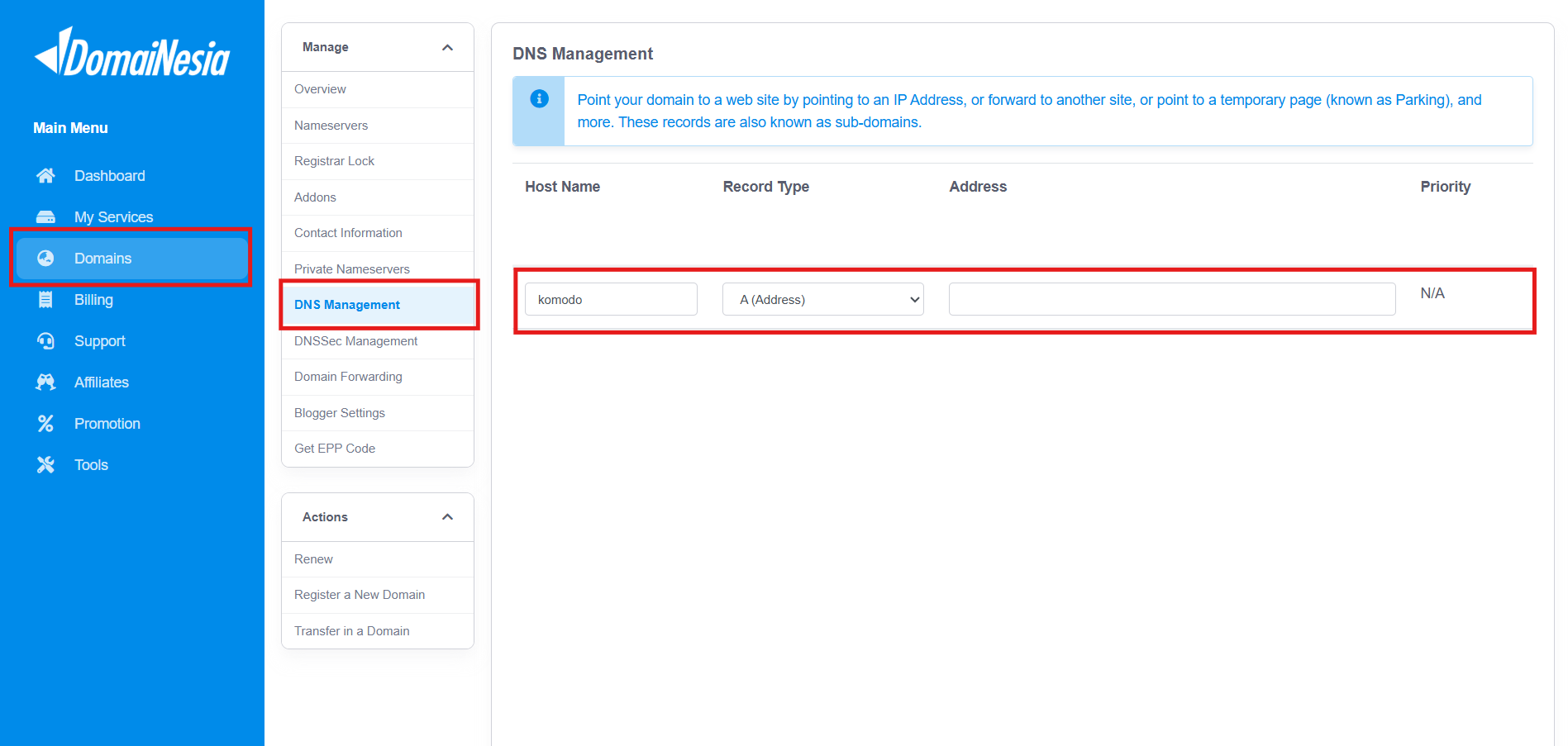The width and height of the screenshot is (1568, 746).
Task: Open Support menu item
Action: click(x=132, y=341)
